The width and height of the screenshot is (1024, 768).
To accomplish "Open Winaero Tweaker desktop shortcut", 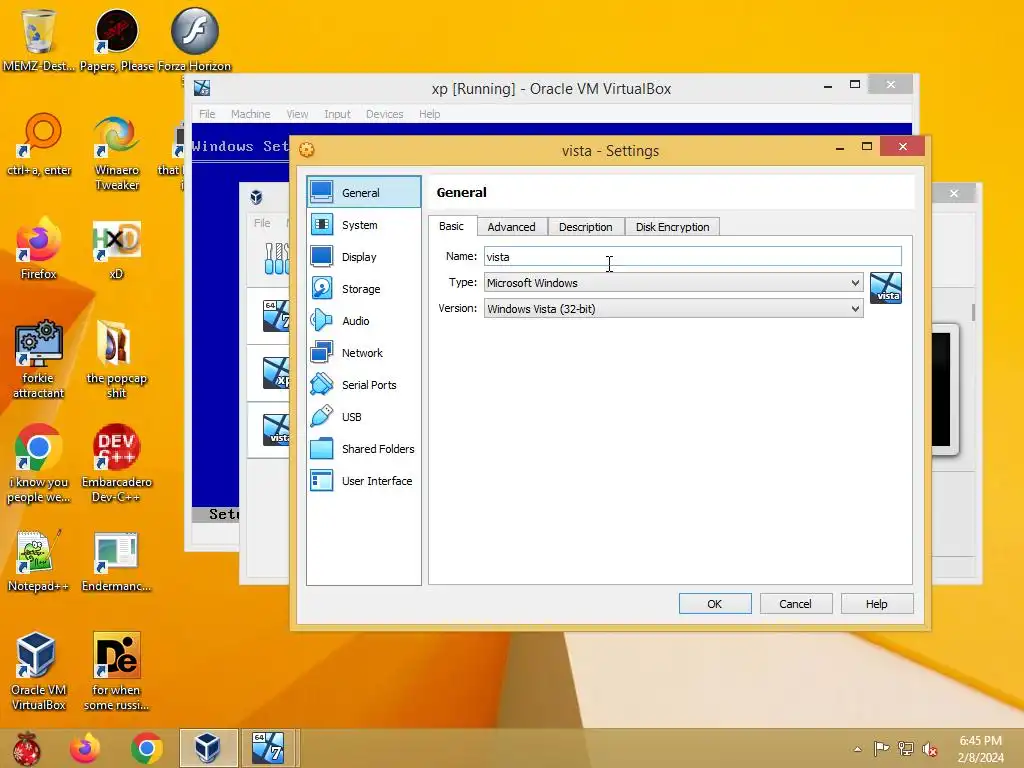I will pos(117,153).
